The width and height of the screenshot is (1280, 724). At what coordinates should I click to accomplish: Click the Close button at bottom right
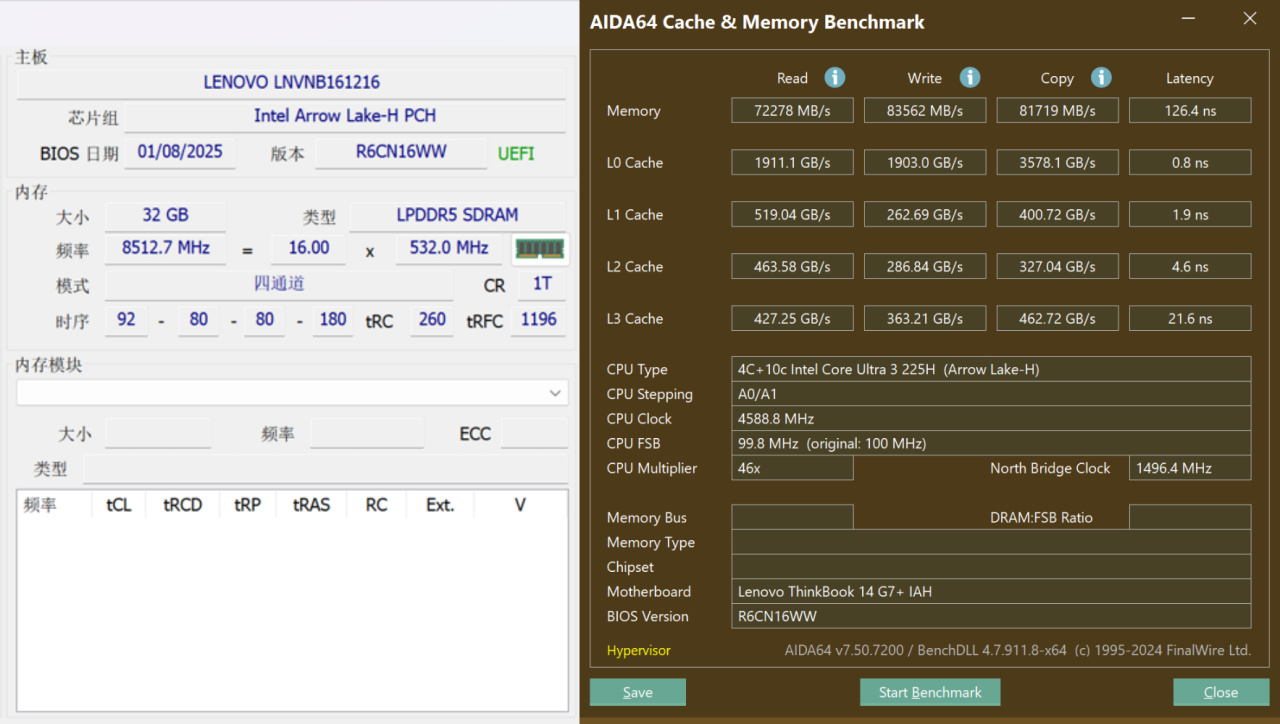point(1221,692)
